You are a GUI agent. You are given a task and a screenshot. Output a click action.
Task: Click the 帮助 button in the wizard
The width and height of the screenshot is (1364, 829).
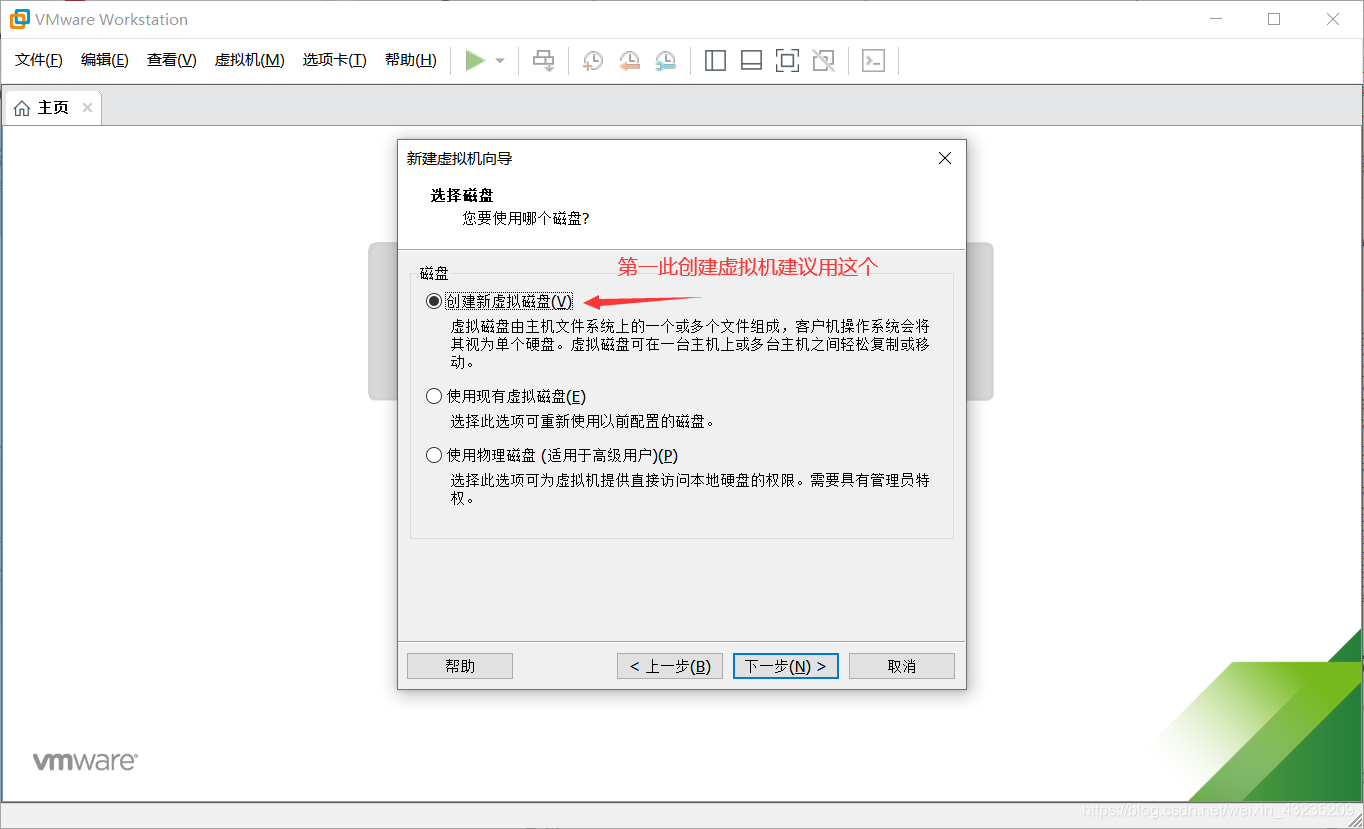tap(460, 666)
